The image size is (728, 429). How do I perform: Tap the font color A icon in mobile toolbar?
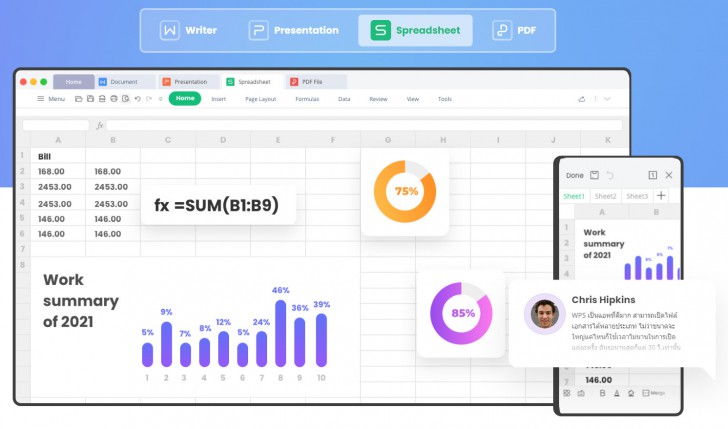(x=617, y=393)
